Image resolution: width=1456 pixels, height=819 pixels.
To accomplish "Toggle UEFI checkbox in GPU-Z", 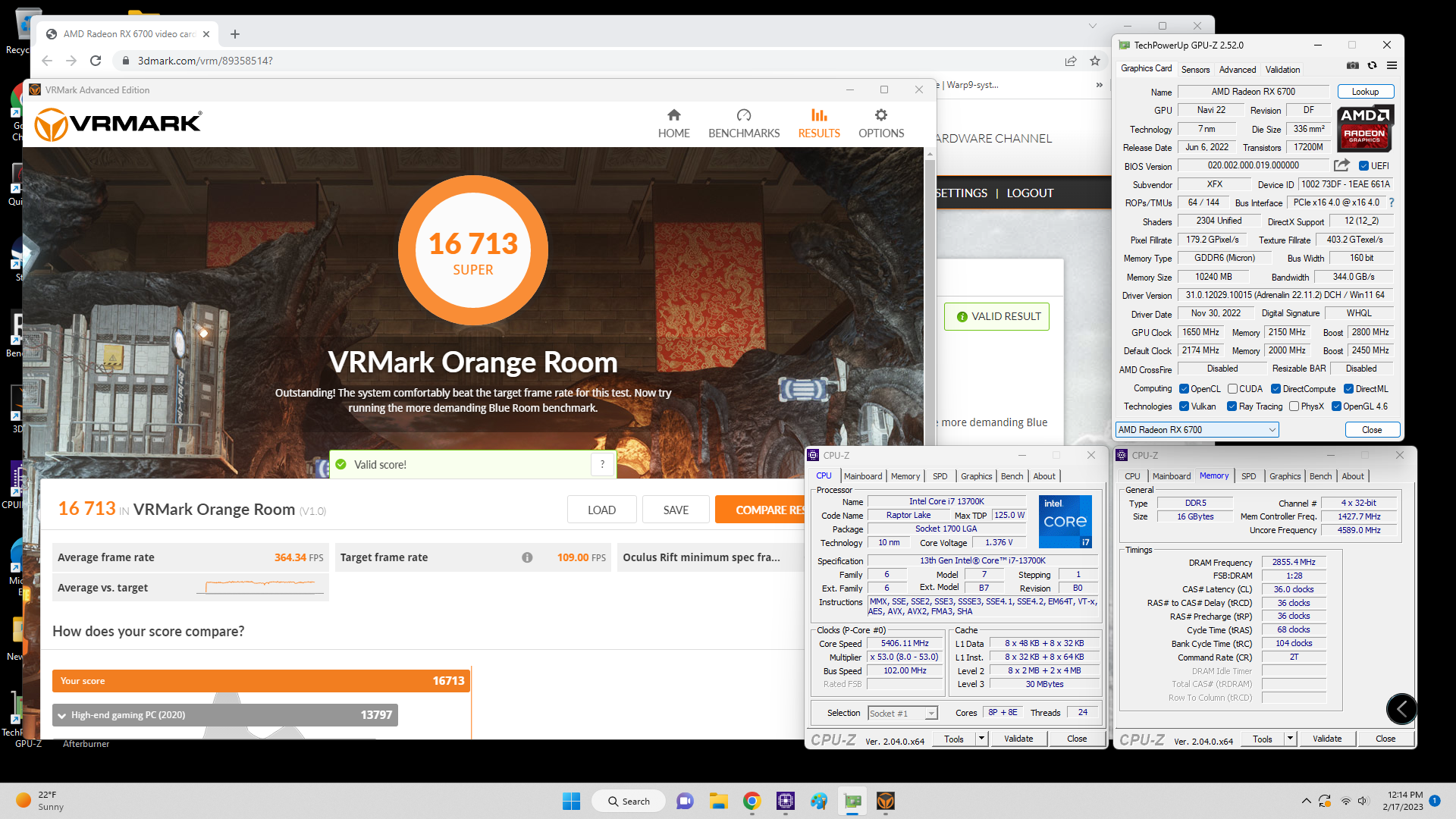I will point(1363,166).
